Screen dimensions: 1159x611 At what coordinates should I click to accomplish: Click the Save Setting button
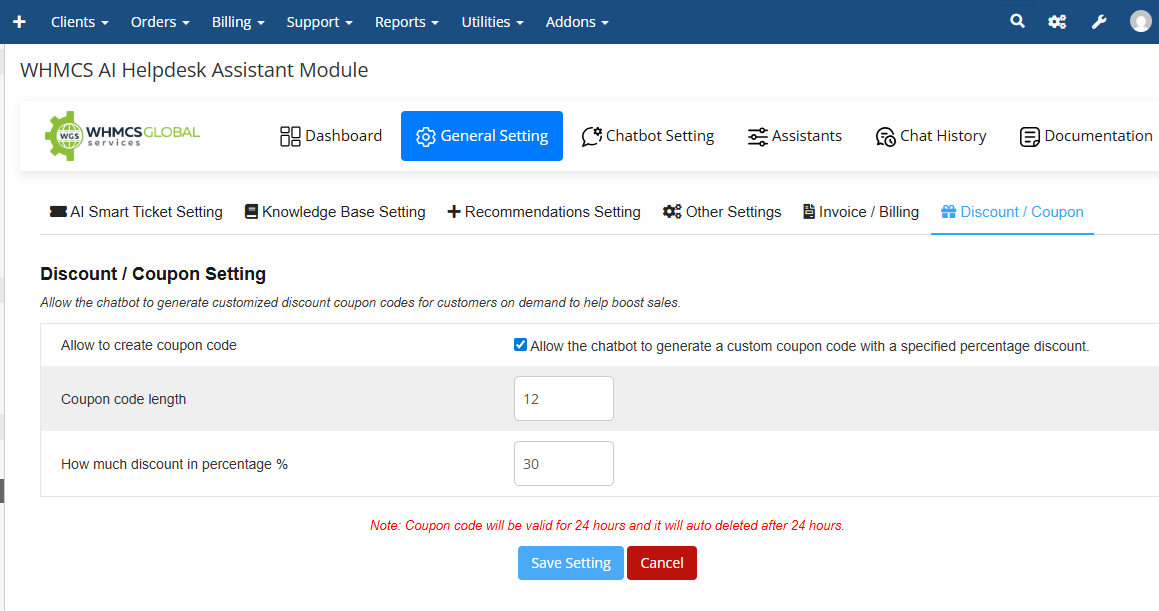tap(570, 563)
